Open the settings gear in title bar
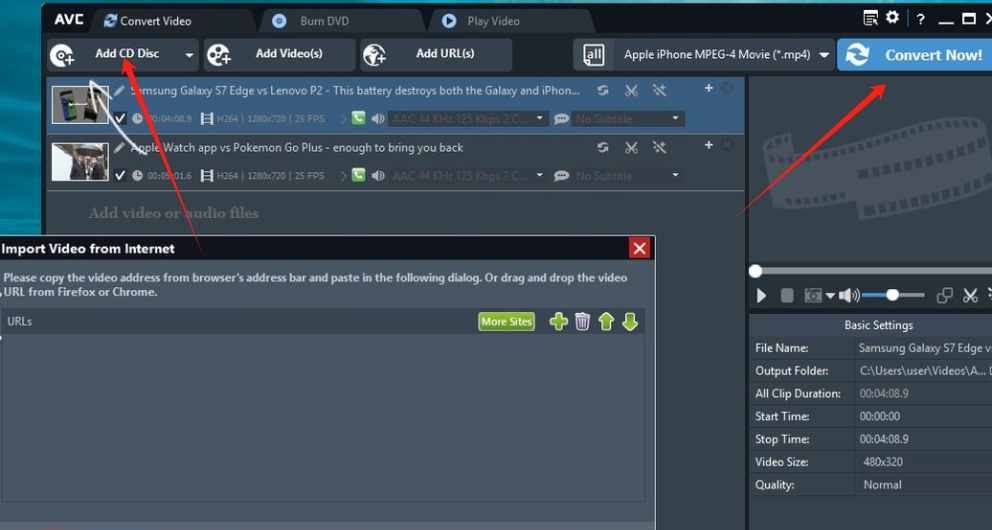This screenshot has height=530, width=992. coord(892,18)
